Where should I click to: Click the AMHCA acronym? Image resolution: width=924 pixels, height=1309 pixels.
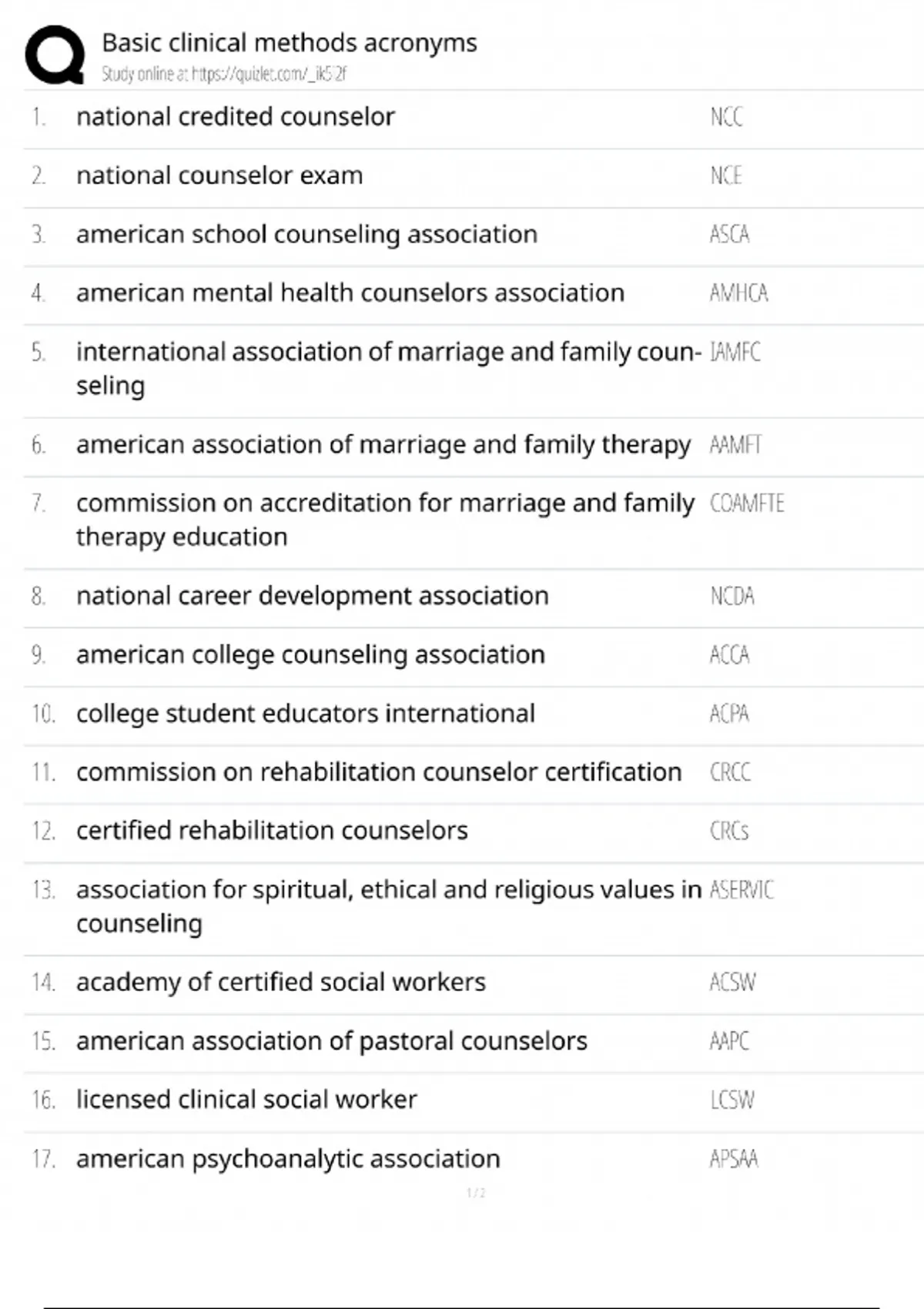738,293
